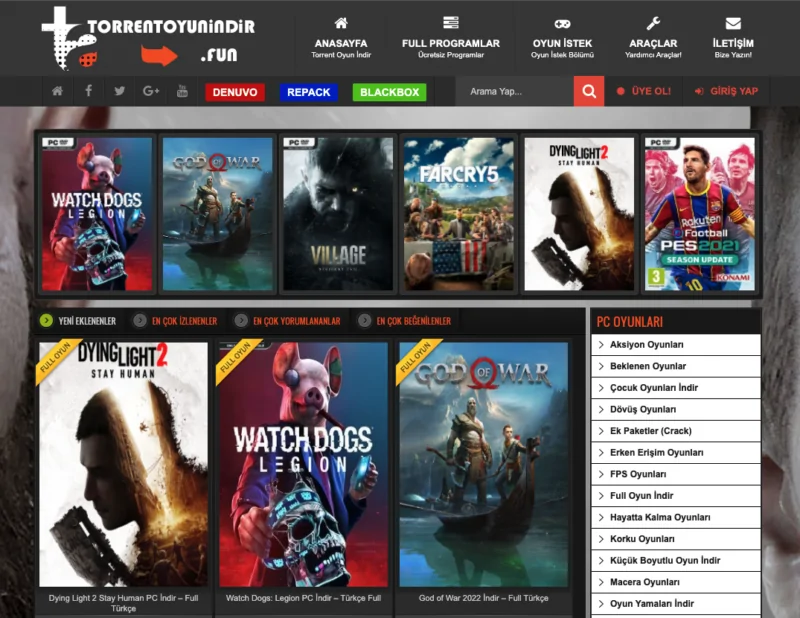Open Resident Evil Village slider thumbnail
Image resolution: width=800 pixels, height=618 pixels.
(x=338, y=214)
